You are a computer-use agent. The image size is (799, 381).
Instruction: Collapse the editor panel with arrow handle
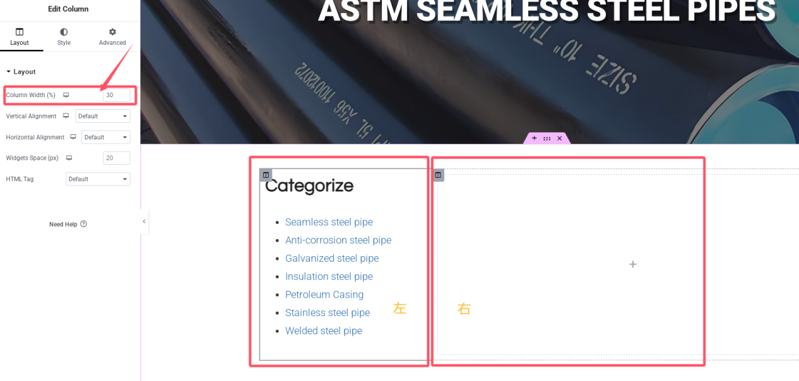point(144,222)
